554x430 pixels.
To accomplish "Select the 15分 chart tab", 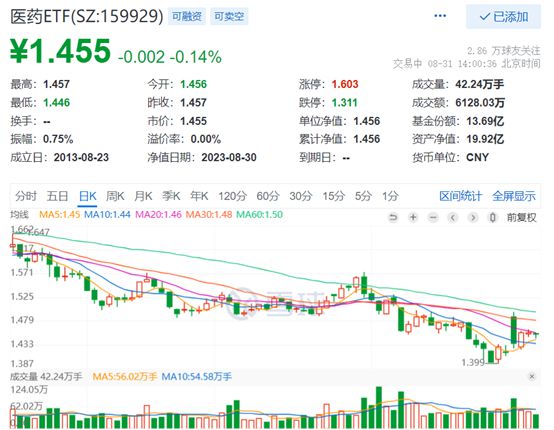I will [x=333, y=196].
